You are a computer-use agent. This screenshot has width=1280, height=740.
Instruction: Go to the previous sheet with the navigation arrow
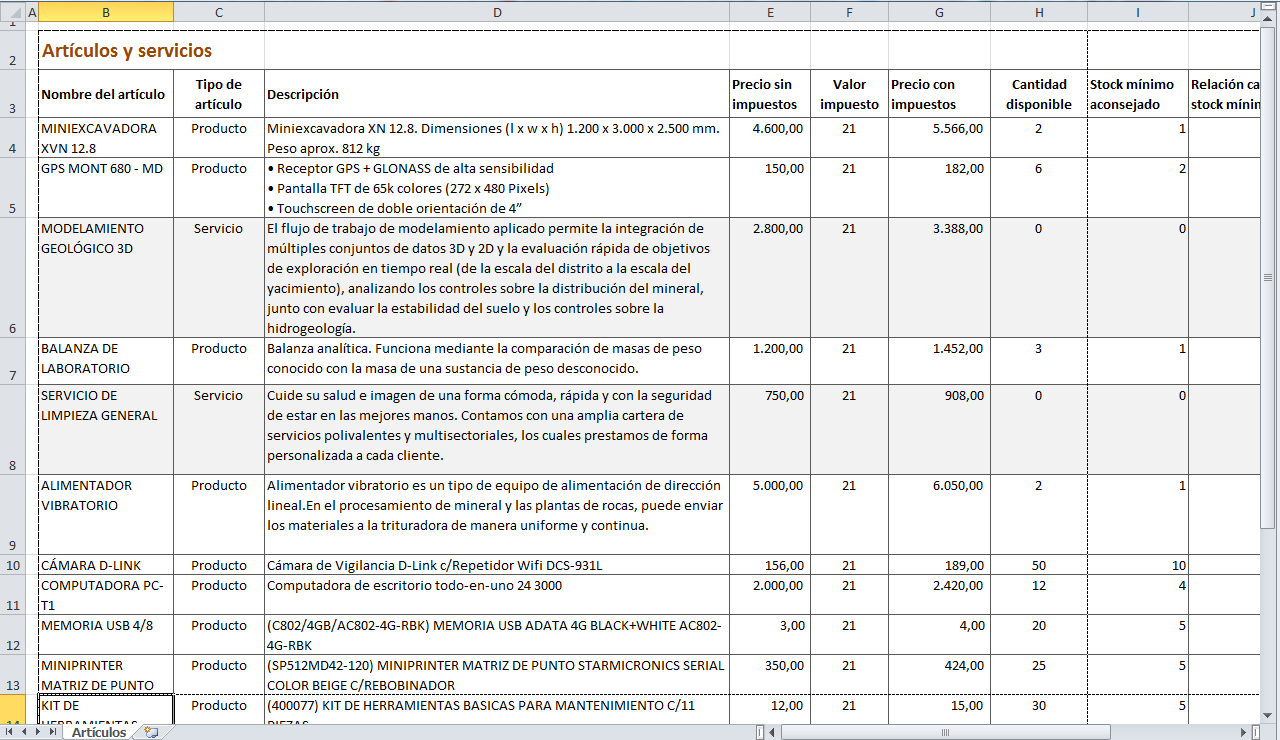pos(23,732)
